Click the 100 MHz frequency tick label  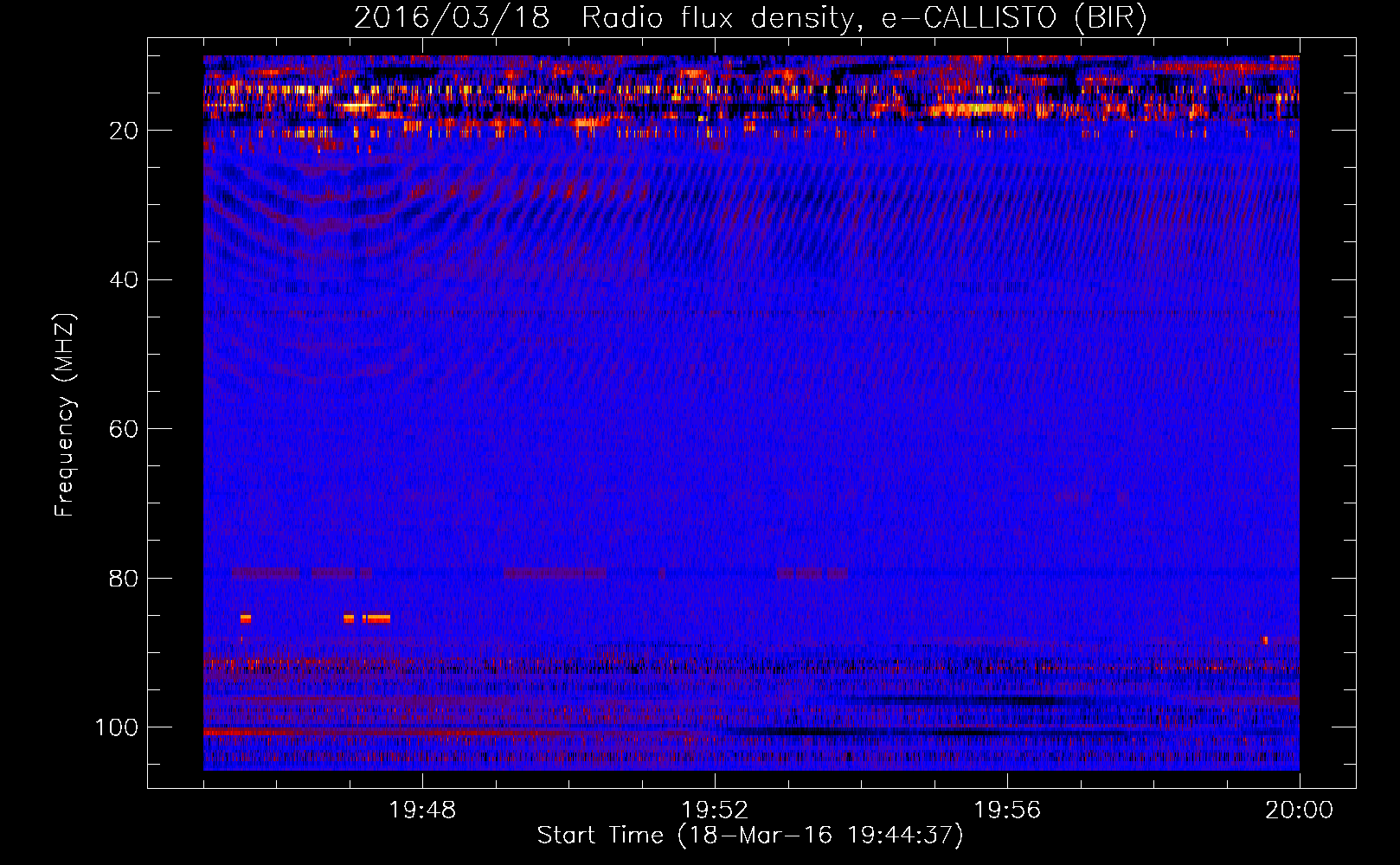117,727
